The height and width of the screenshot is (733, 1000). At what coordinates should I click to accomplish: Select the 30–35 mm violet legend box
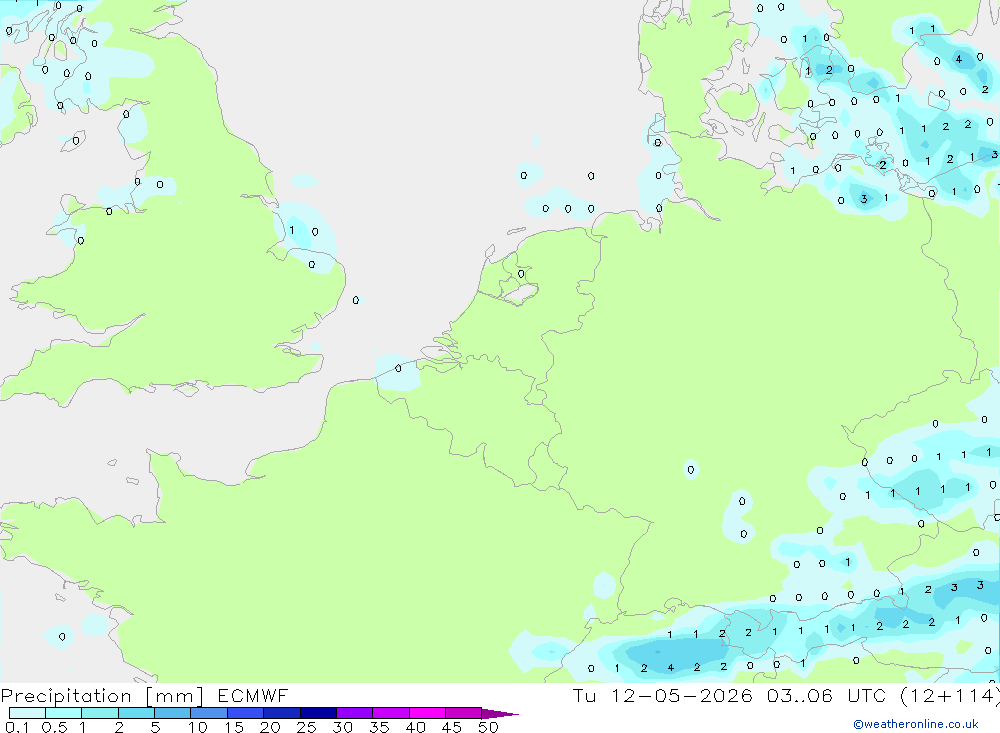(354, 713)
